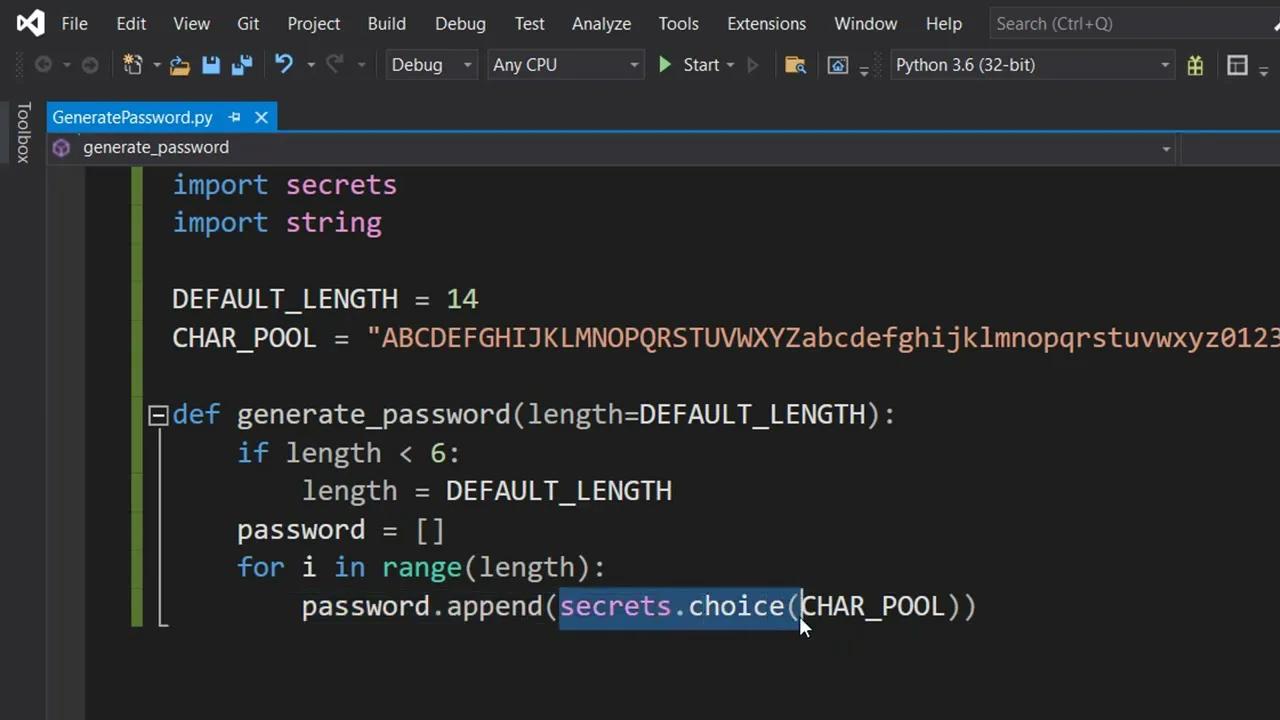
Task: Open the Git menu
Action: (x=248, y=23)
